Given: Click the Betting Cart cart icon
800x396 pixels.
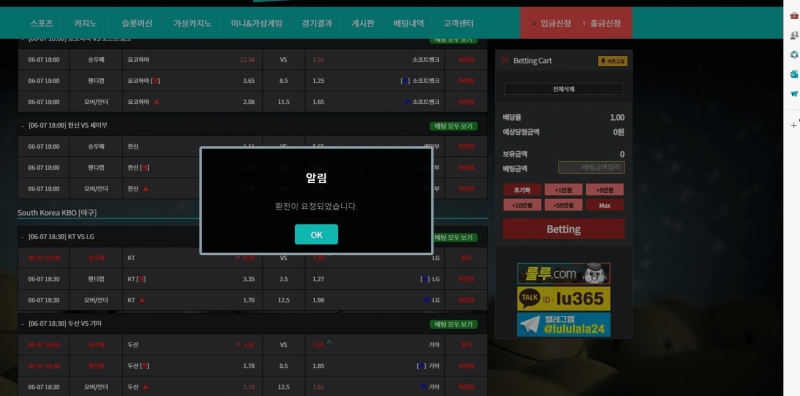Looking at the screenshot, I should click(x=505, y=61).
